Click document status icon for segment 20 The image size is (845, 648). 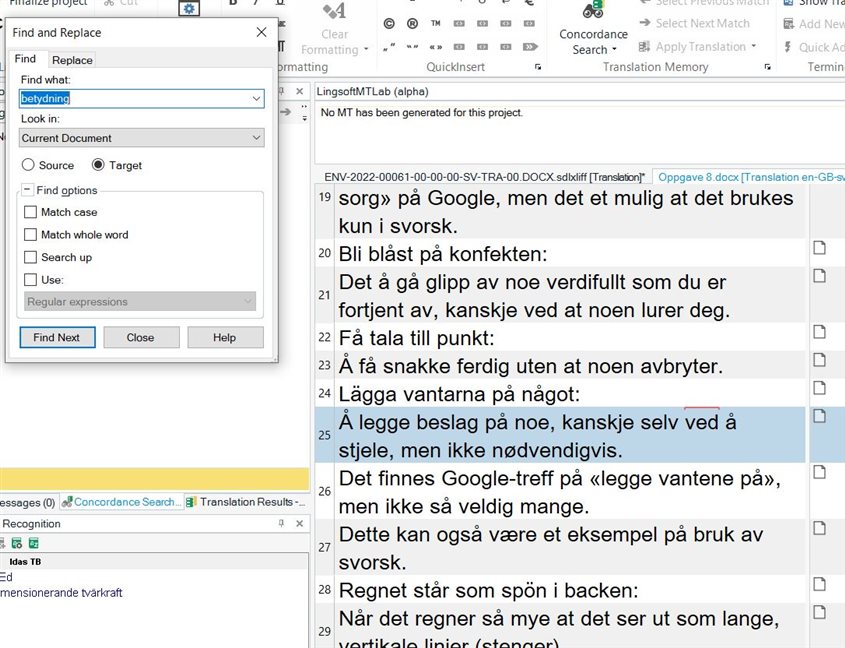819,247
